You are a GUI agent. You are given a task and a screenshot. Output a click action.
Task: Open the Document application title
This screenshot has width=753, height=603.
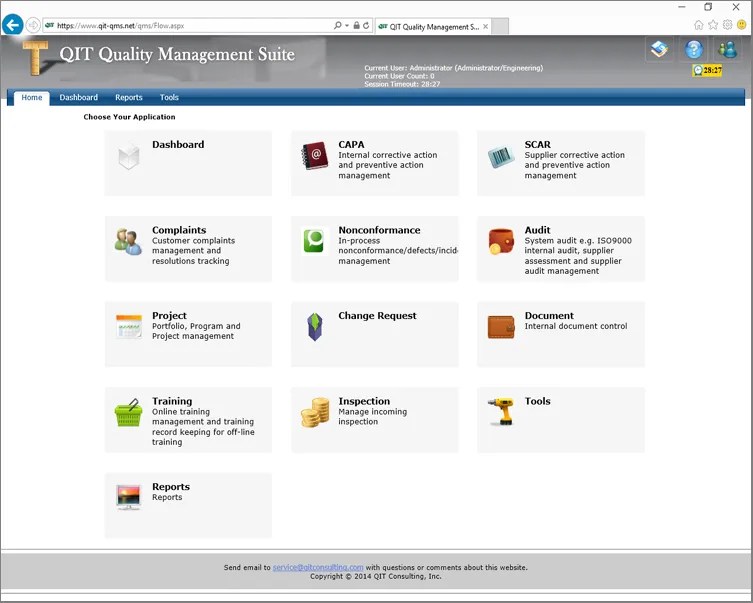coord(549,315)
